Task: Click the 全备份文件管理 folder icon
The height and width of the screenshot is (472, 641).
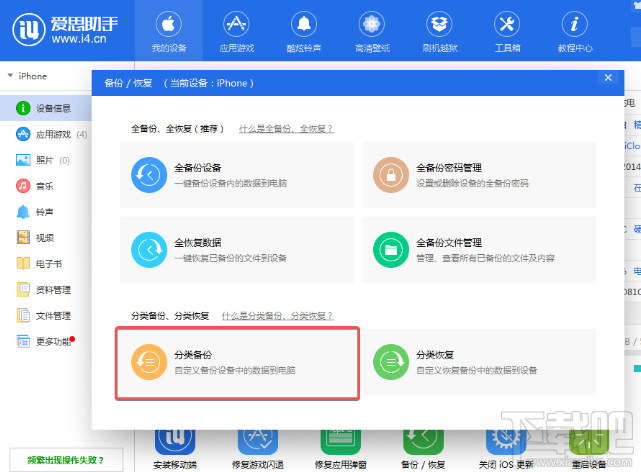Action: tap(391, 250)
